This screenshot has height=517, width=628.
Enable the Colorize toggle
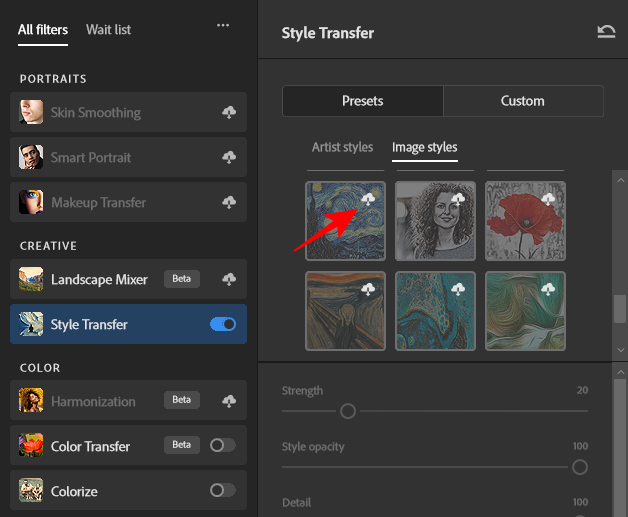click(x=223, y=490)
